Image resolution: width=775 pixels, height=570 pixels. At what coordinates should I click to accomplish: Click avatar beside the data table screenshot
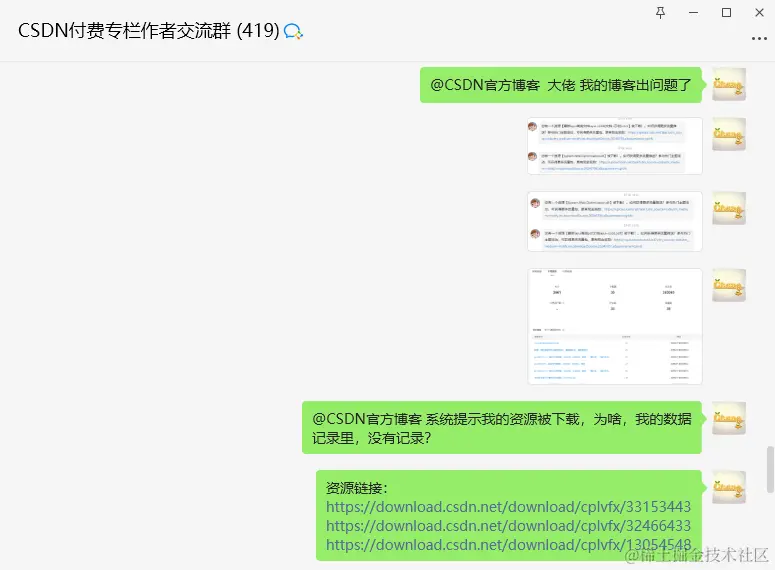point(729,285)
